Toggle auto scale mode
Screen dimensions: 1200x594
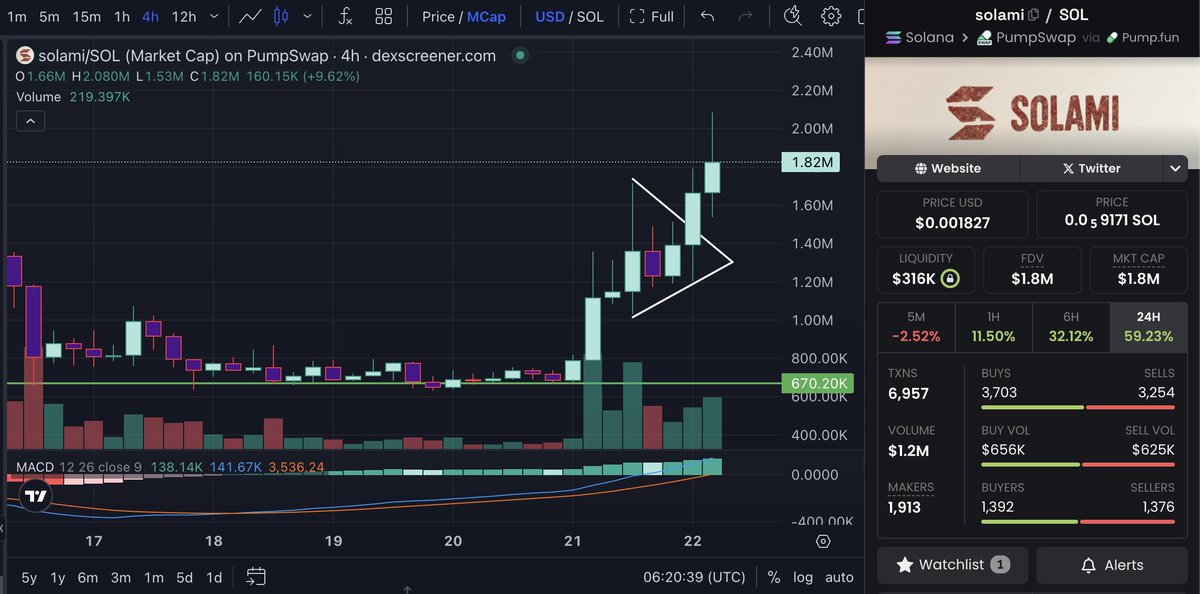pyautogui.click(x=839, y=577)
